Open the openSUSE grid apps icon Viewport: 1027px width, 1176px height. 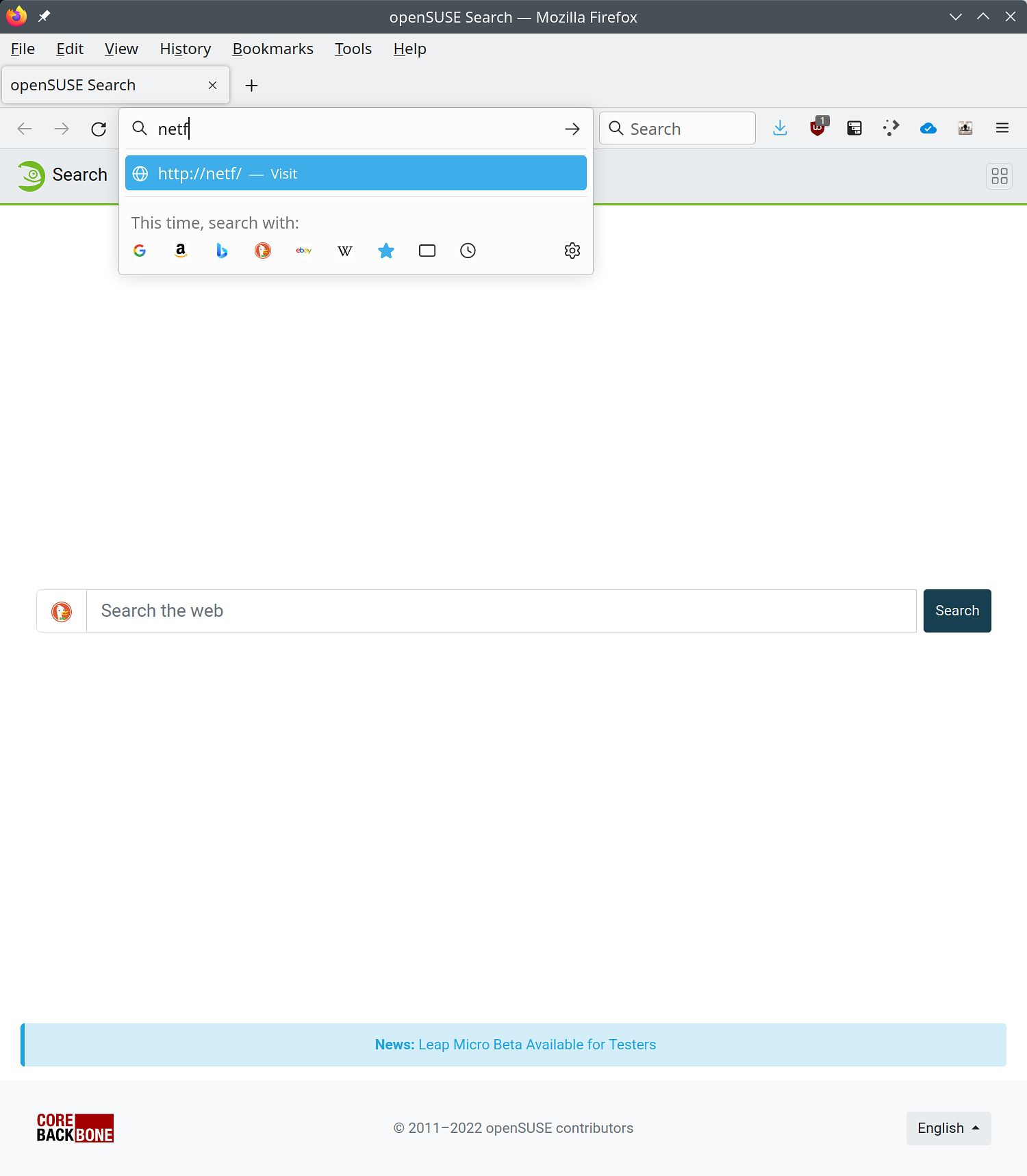tap(1000, 176)
